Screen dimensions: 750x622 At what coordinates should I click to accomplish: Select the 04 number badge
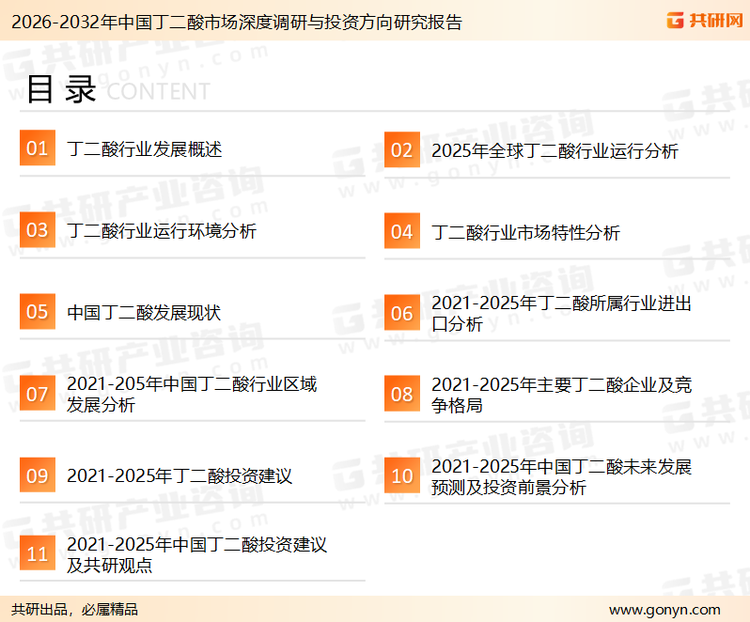[x=401, y=232]
